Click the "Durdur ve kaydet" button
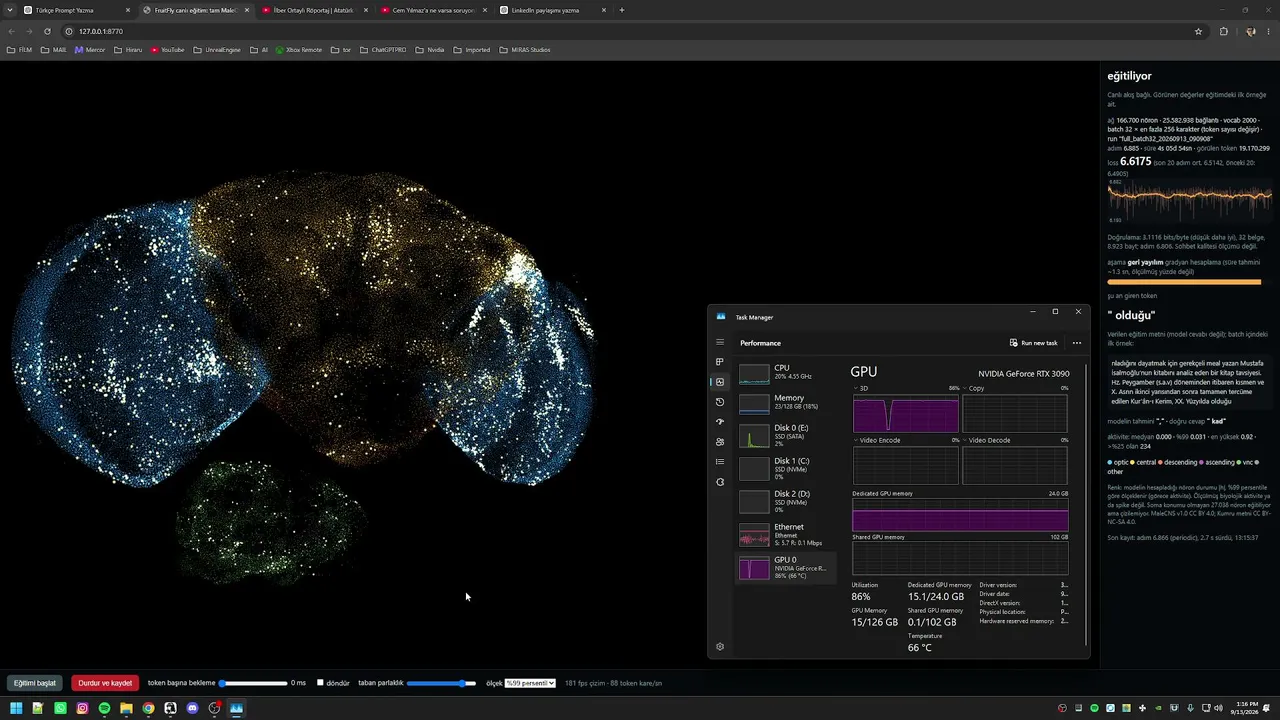The height and width of the screenshot is (720, 1280). tap(105, 683)
